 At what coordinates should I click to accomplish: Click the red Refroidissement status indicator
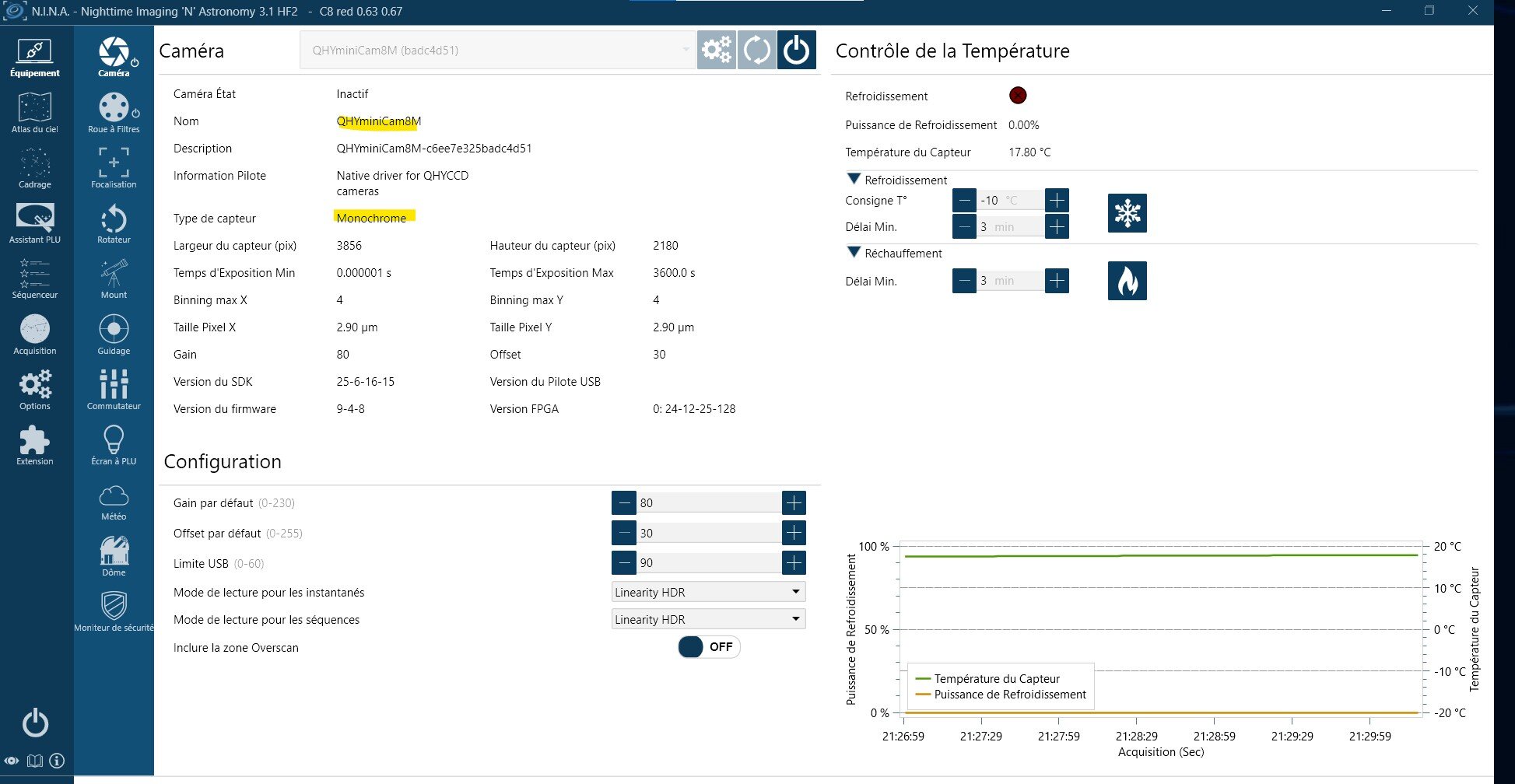1018,96
